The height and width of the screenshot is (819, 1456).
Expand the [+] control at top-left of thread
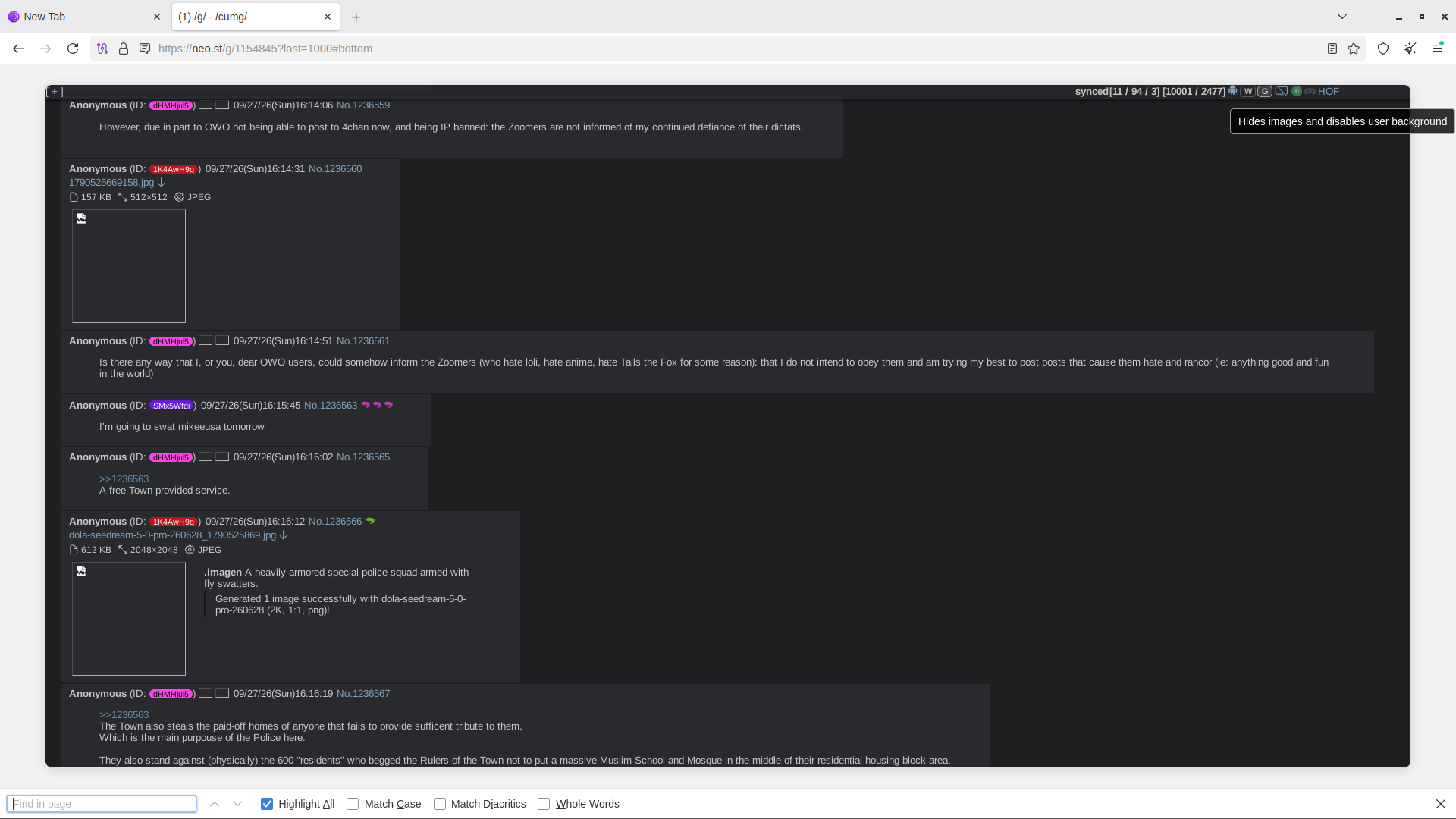pos(55,92)
